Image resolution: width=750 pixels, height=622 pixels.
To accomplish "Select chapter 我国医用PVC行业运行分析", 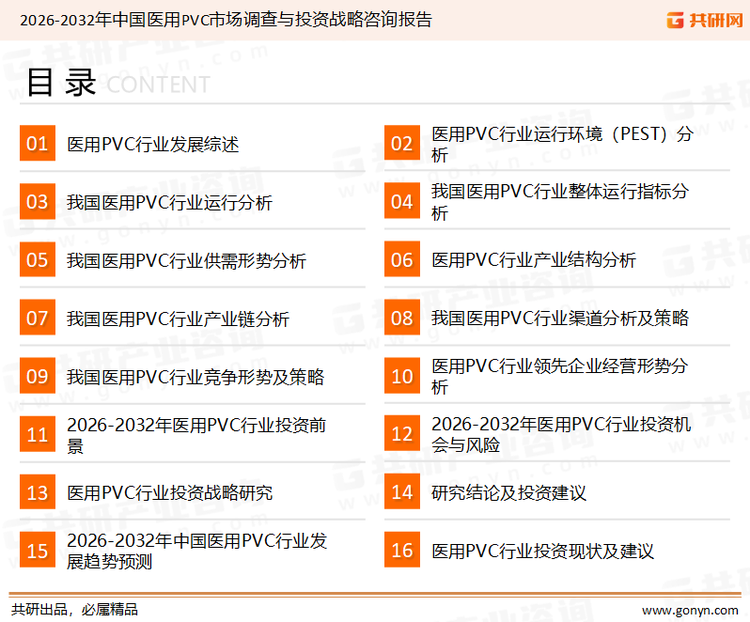I will click(169, 202).
